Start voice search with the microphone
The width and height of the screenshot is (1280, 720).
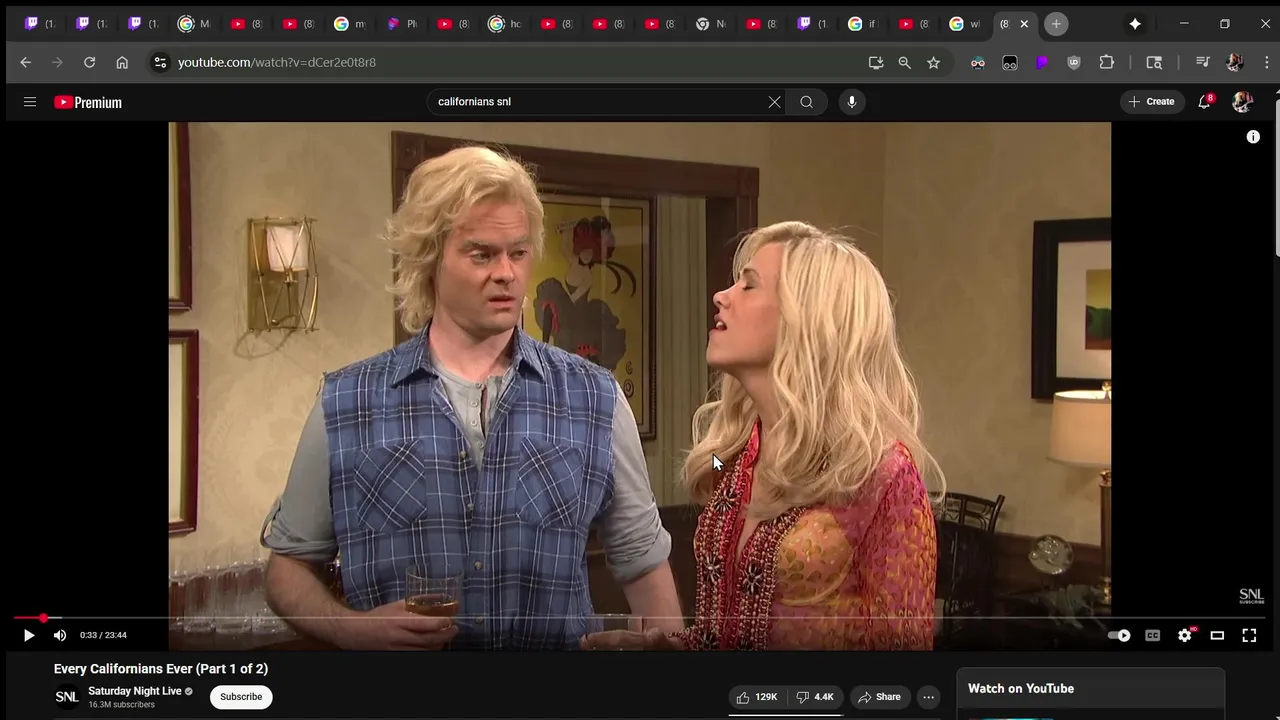[852, 102]
